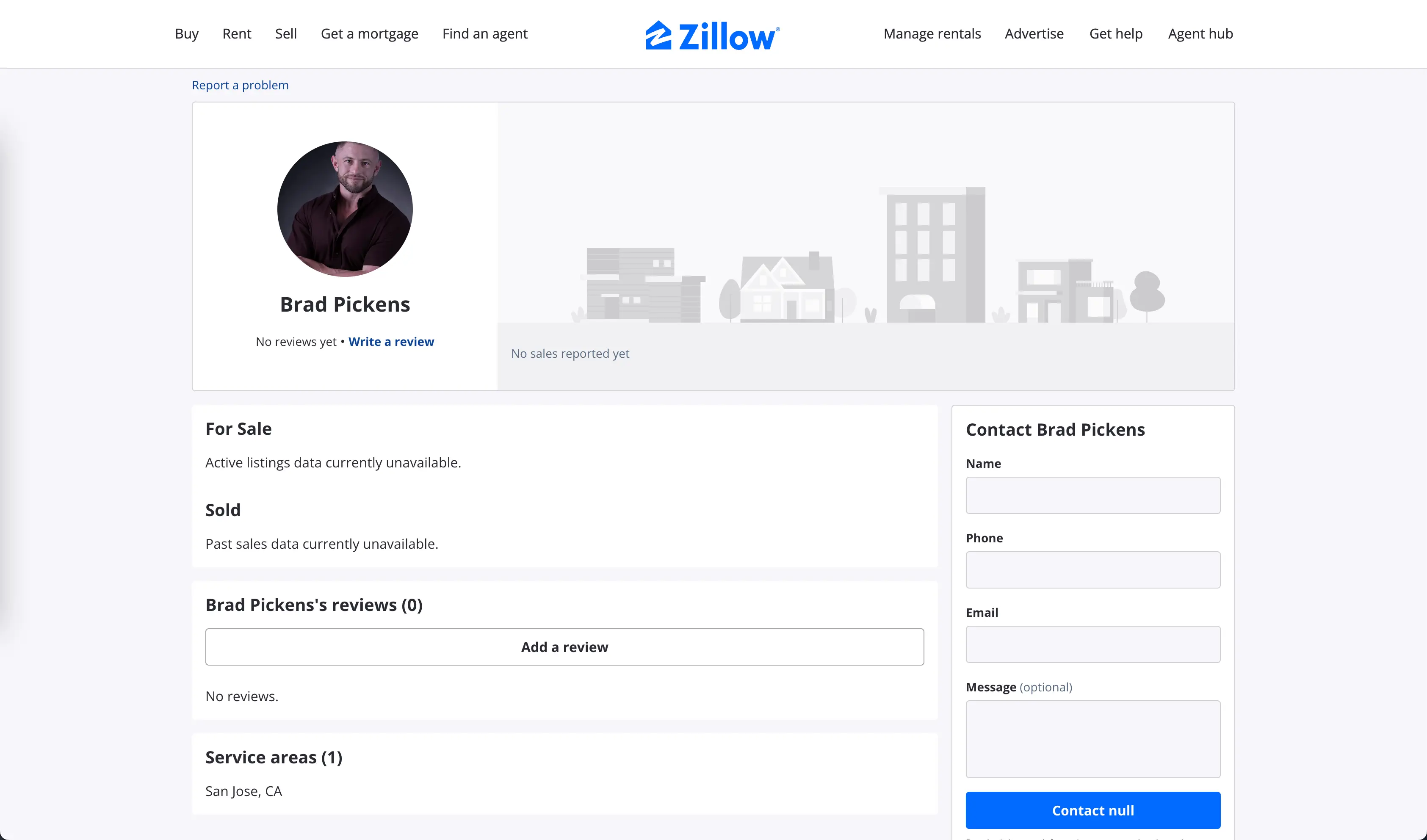
Task: Open the Rent menu
Action: pos(237,34)
